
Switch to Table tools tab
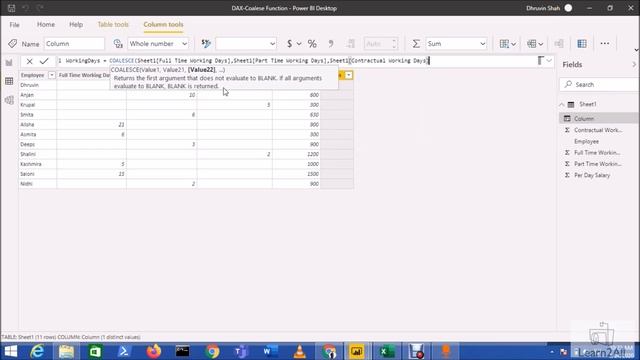(x=113, y=24)
